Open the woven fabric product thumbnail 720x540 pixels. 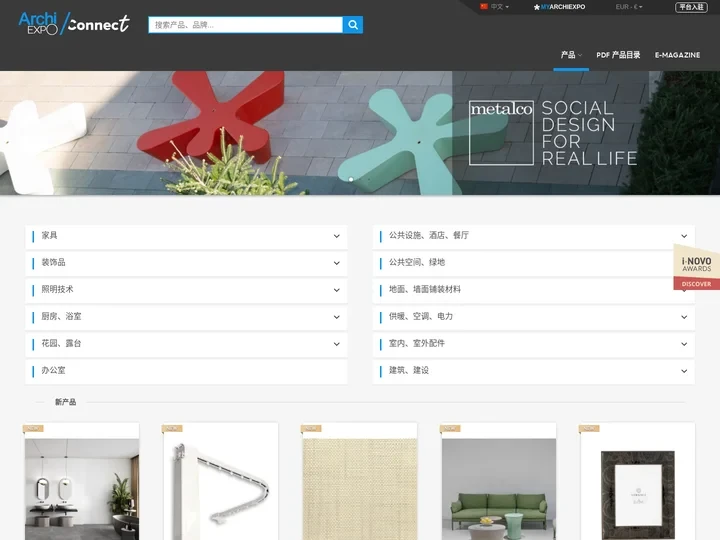pyautogui.click(x=360, y=489)
